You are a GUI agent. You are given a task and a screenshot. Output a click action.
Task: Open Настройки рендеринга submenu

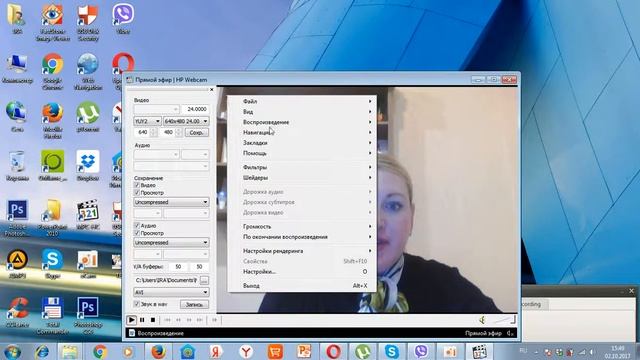tap(302, 251)
